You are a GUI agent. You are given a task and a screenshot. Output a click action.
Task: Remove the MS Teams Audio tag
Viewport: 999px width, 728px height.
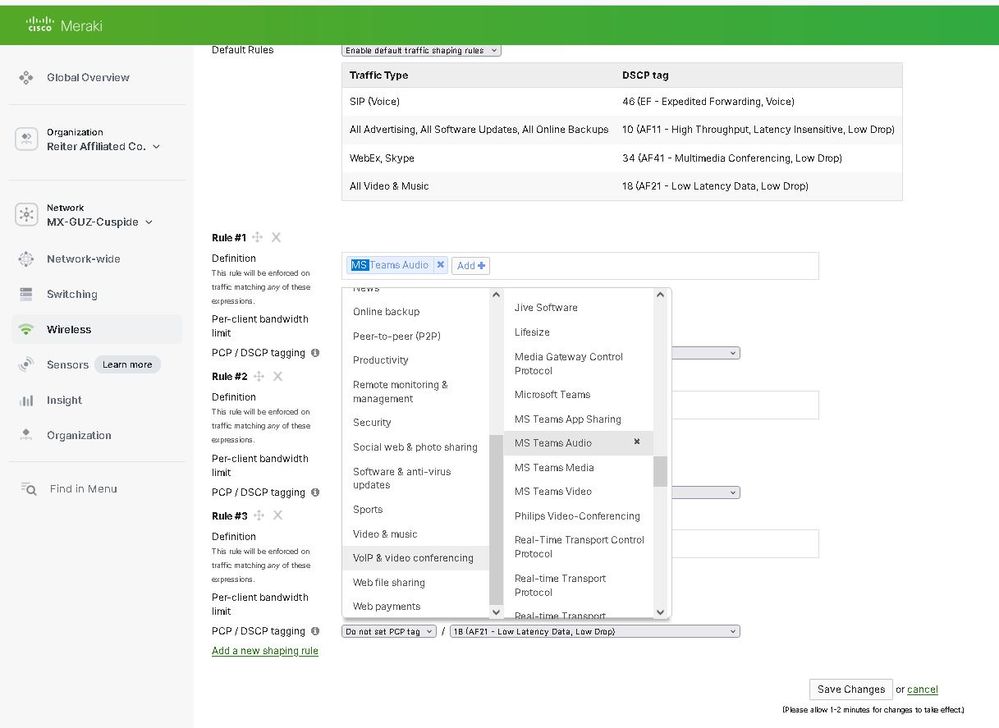pos(440,265)
